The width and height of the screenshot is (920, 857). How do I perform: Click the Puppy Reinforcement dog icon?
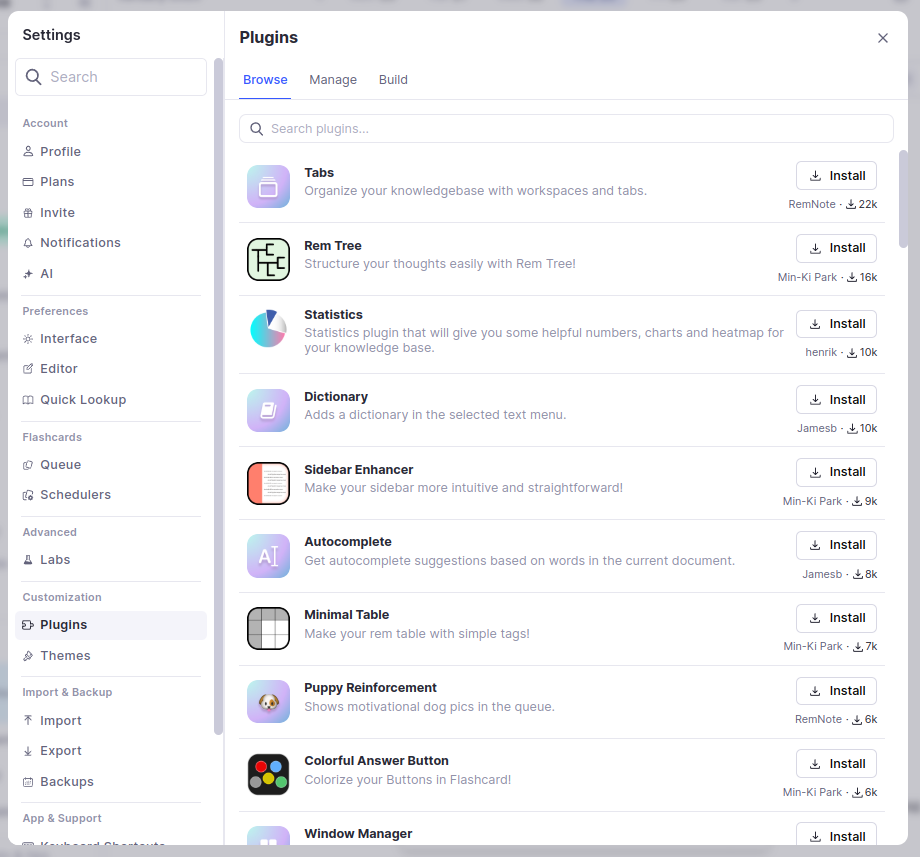point(268,702)
